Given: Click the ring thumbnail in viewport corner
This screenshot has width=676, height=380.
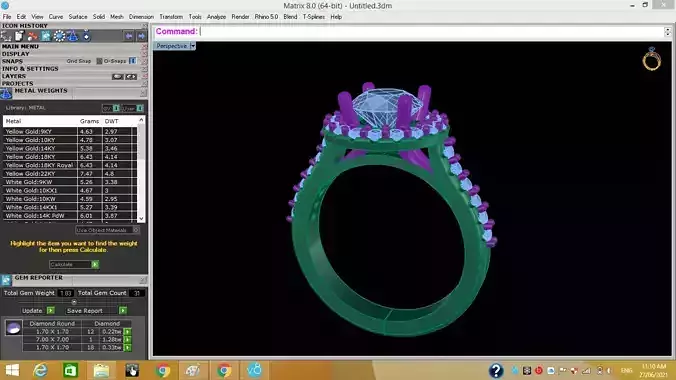Looking at the screenshot, I should coord(651,59).
